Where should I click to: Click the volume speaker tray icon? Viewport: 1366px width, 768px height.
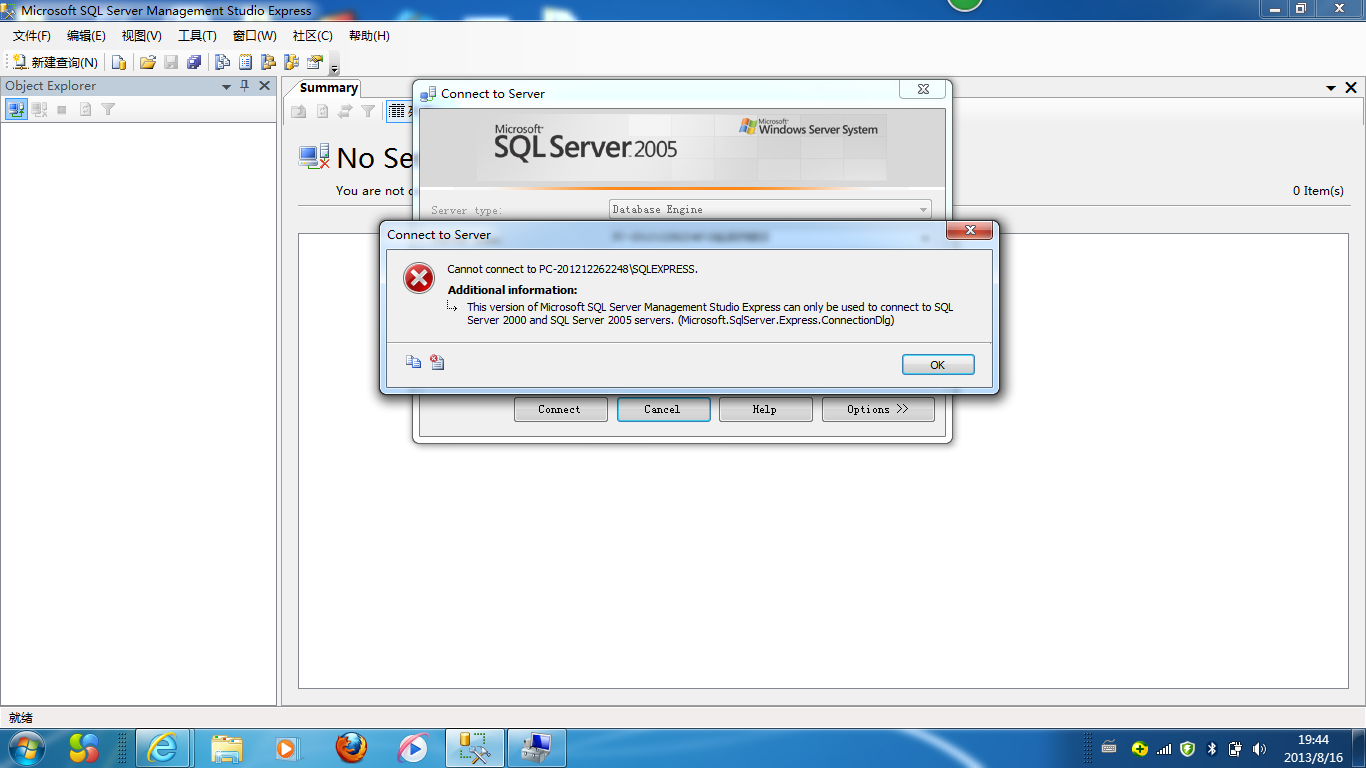(x=1259, y=749)
